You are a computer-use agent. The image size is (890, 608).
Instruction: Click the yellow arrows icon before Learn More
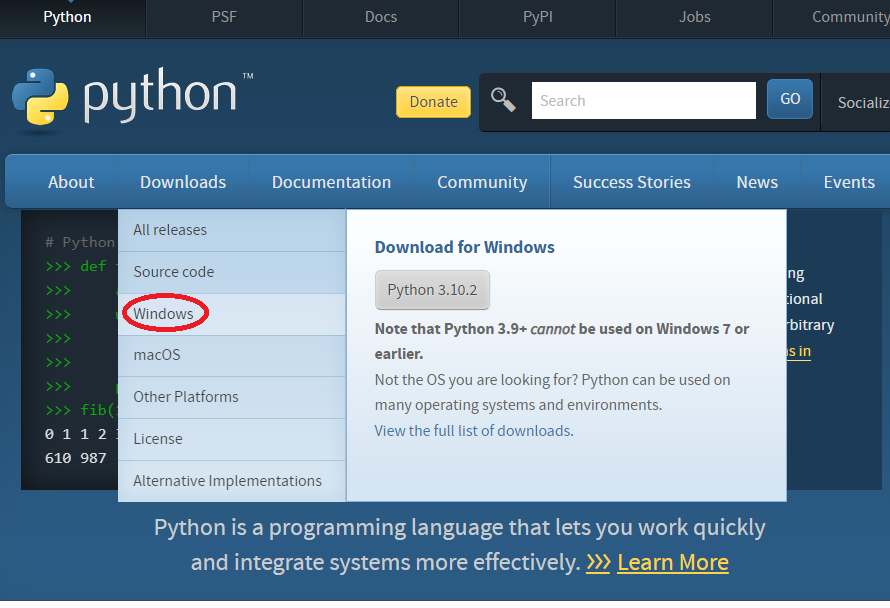pos(598,563)
